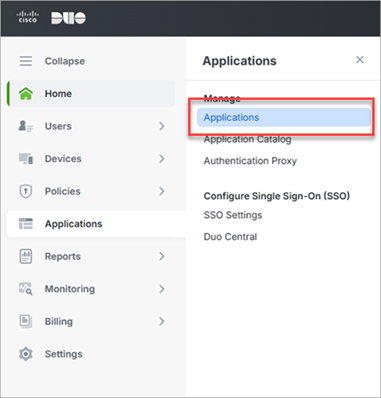Click the Reports chart icon
The width and height of the screenshot is (381, 398).
[26, 256]
